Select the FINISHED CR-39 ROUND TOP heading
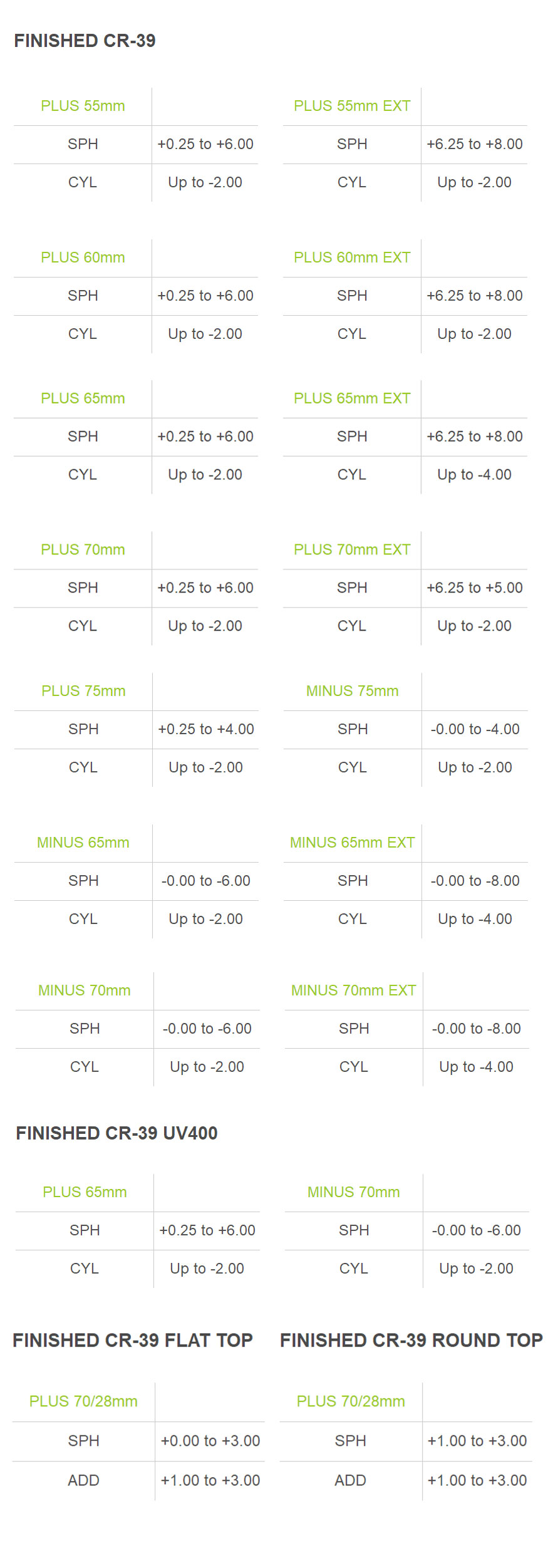Image resolution: width=558 pixels, height=1568 pixels. coord(411,1340)
